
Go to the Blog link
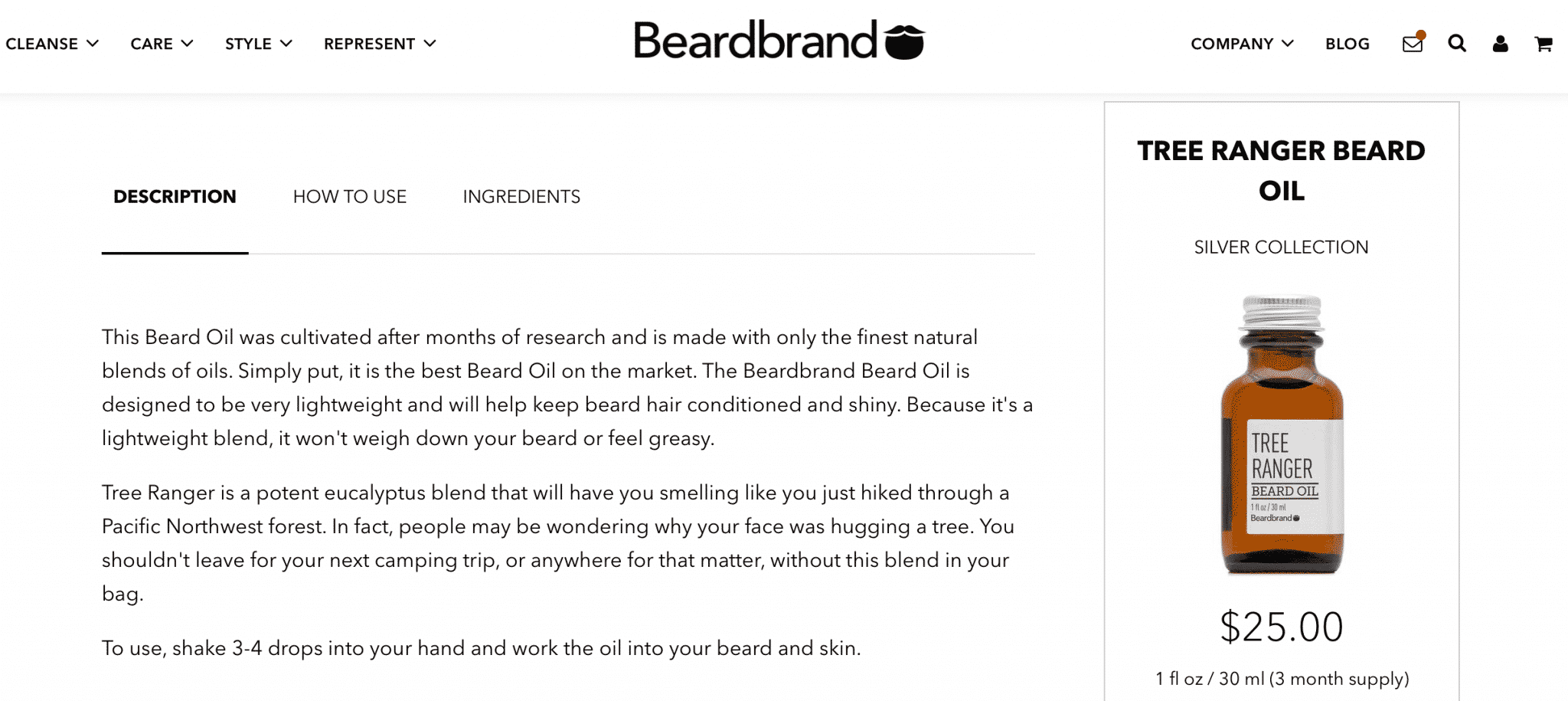(x=1347, y=44)
